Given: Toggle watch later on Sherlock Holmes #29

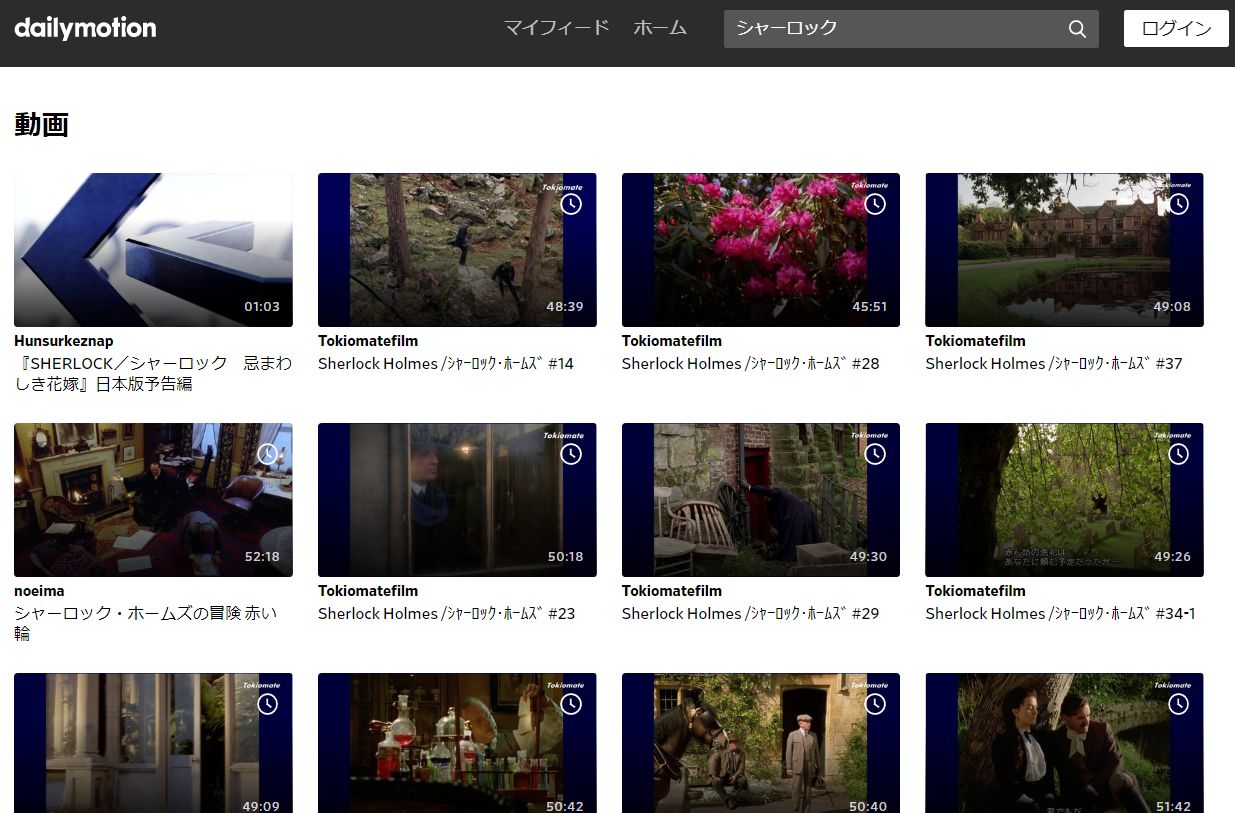Looking at the screenshot, I should pyautogui.click(x=875, y=454).
